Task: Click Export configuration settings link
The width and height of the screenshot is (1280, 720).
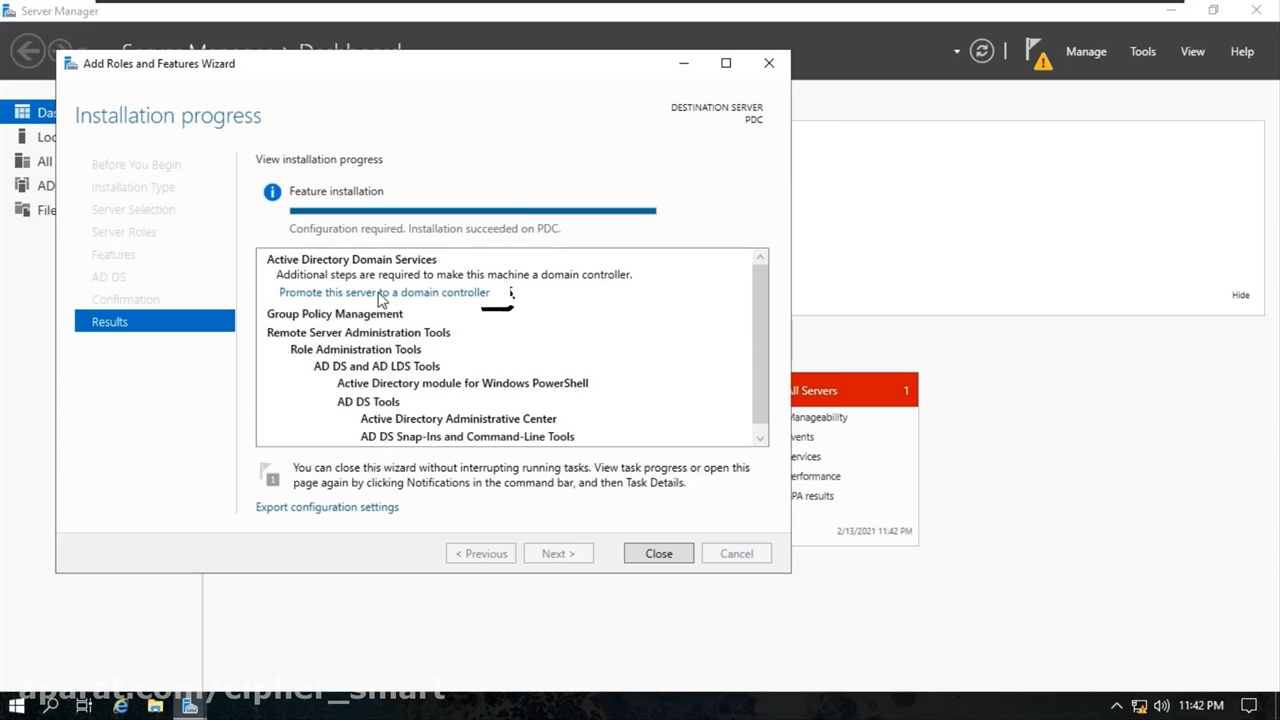Action: tap(327, 507)
